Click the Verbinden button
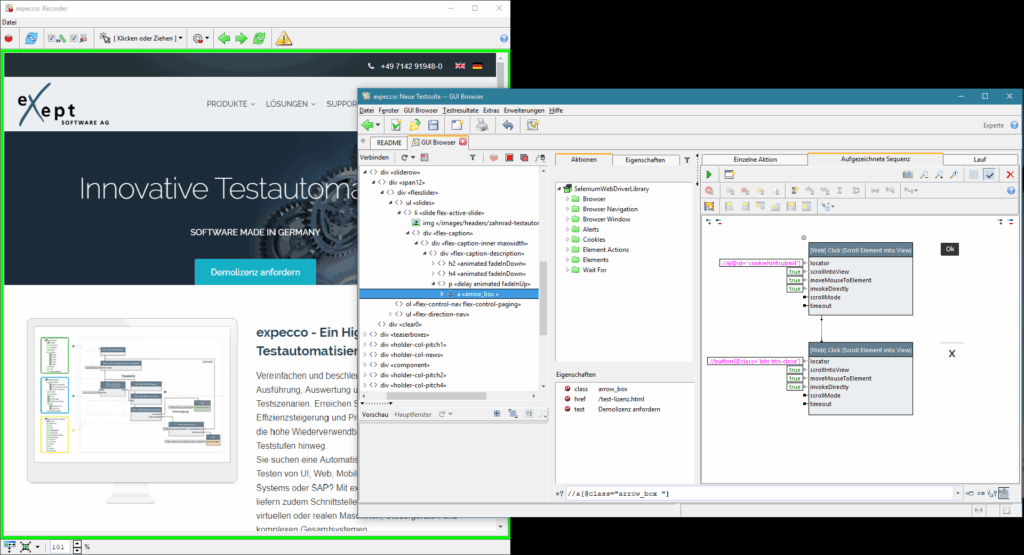Screen dimensions: 1024x555 click(375, 158)
